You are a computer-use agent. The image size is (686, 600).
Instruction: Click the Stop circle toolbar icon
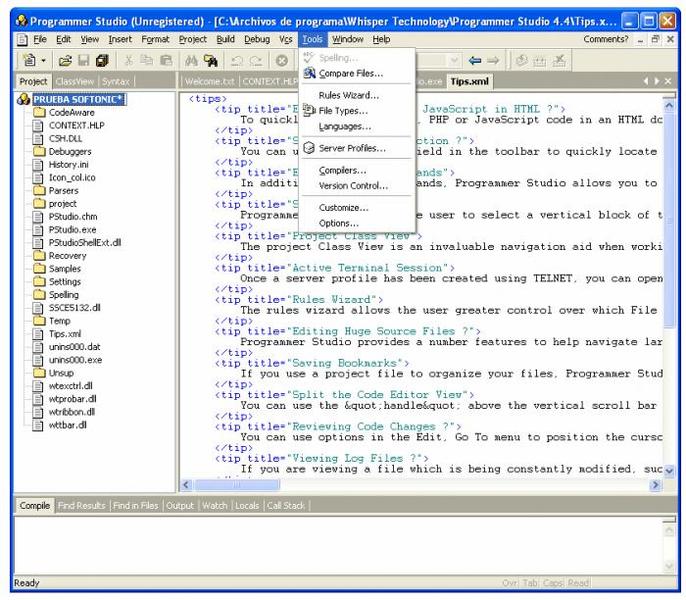click(282, 60)
